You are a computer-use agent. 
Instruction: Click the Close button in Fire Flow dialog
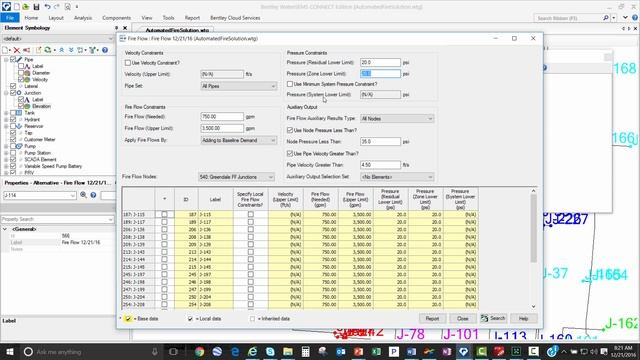point(462,318)
